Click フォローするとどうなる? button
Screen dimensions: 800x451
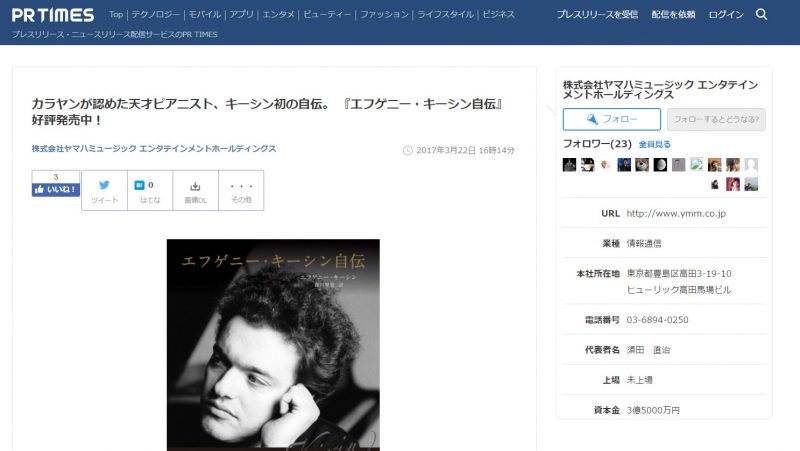716,119
